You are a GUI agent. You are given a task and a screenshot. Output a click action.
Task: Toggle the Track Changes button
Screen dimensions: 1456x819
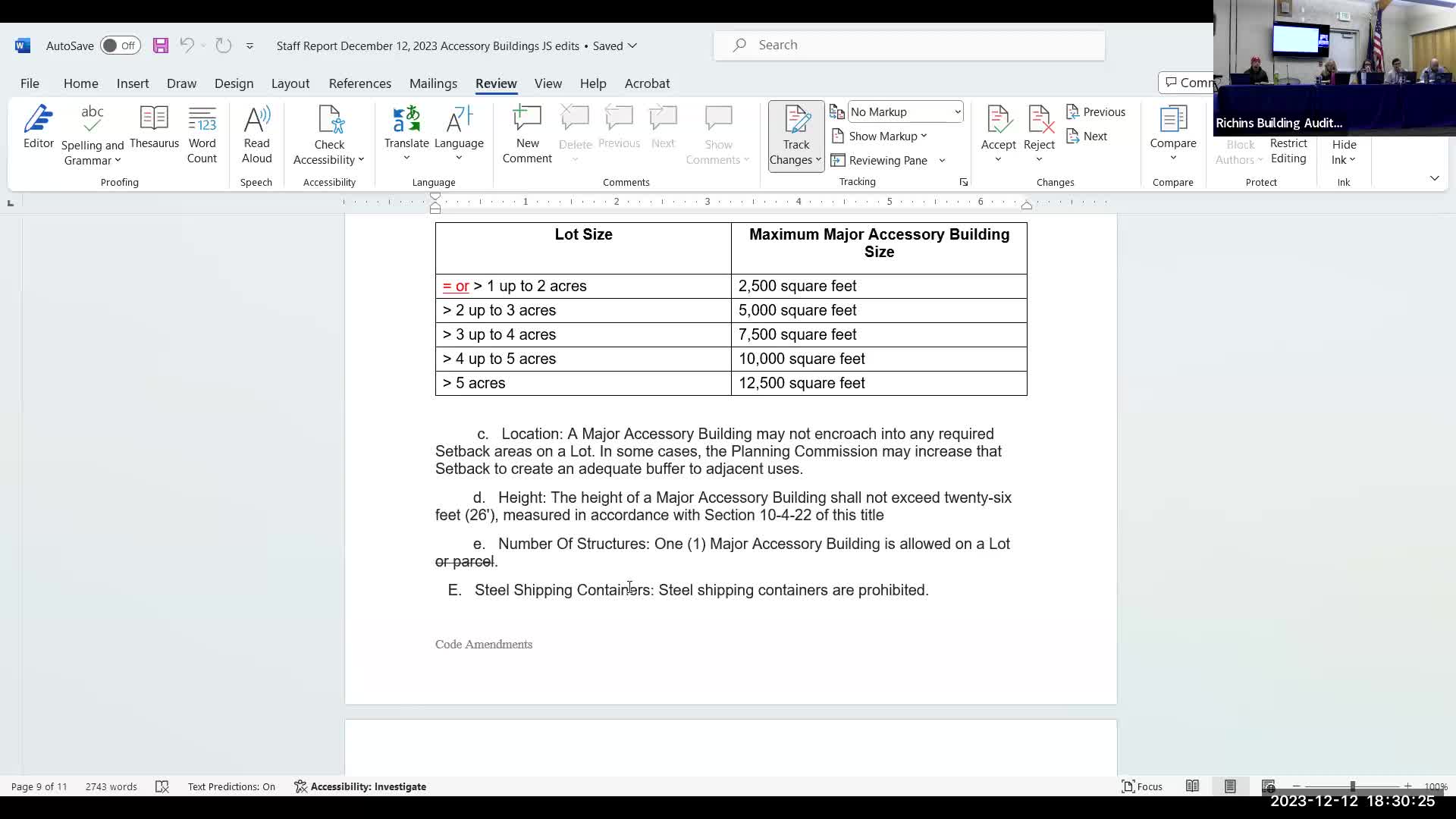[x=795, y=127]
